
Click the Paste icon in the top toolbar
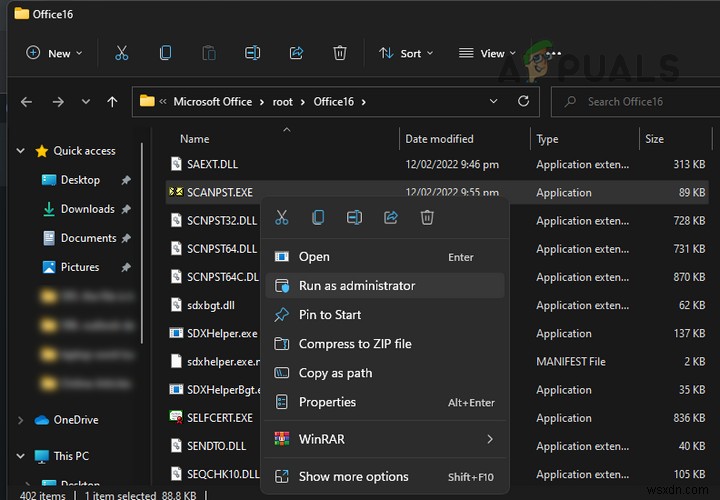tap(209, 53)
